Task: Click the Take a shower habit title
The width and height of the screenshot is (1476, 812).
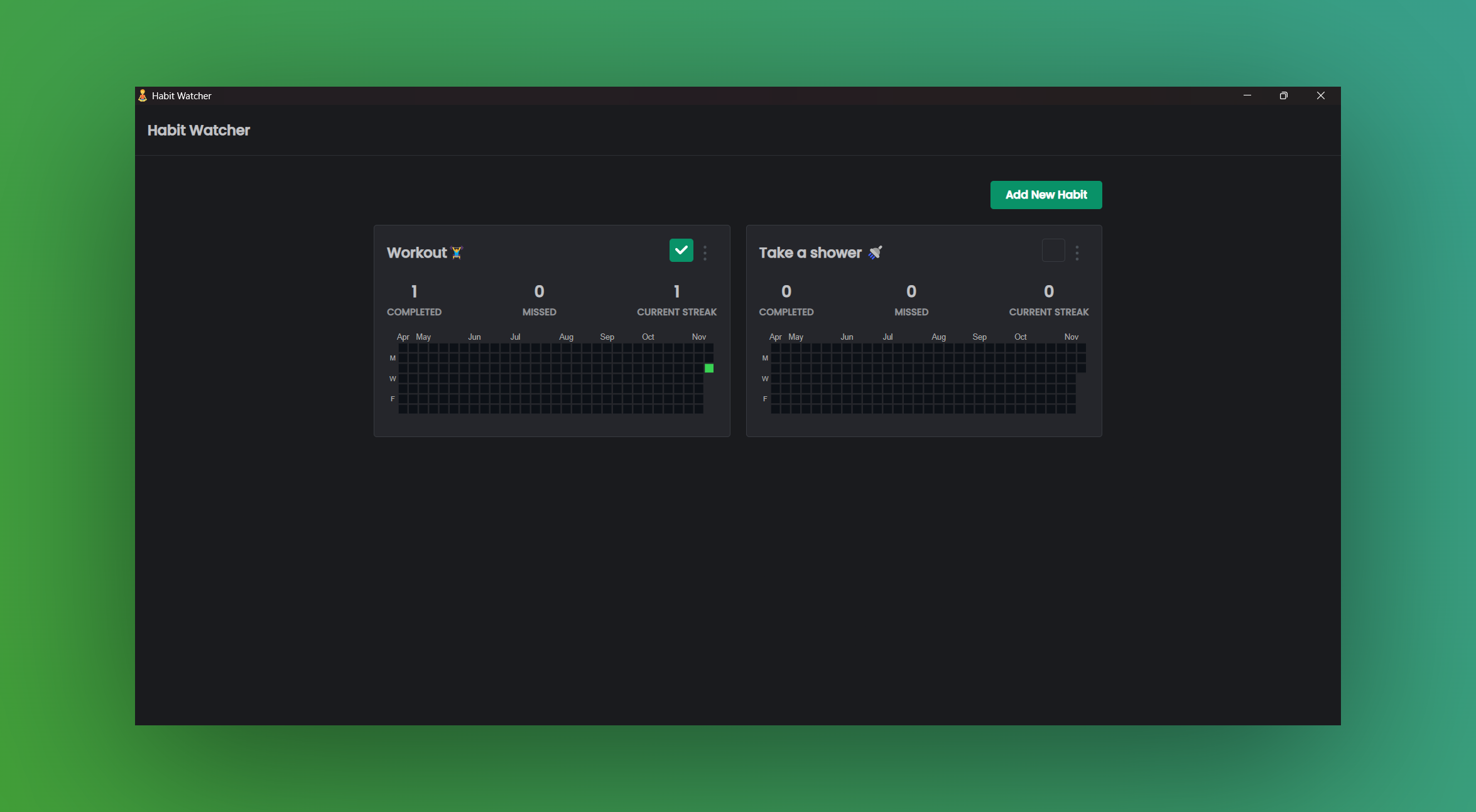Action: [x=810, y=252]
